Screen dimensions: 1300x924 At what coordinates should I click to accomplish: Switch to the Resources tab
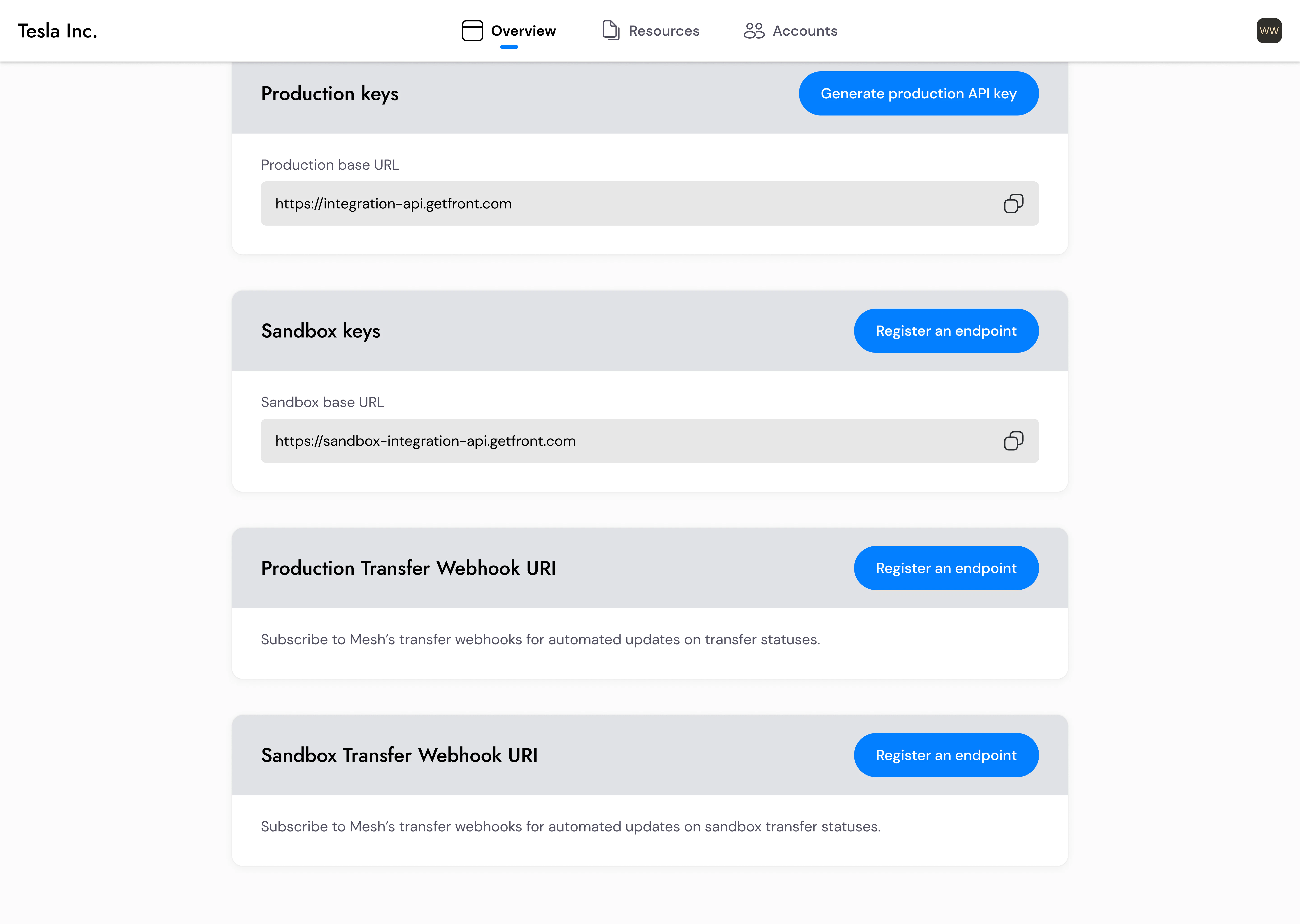pyautogui.click(x=664, y=30)
